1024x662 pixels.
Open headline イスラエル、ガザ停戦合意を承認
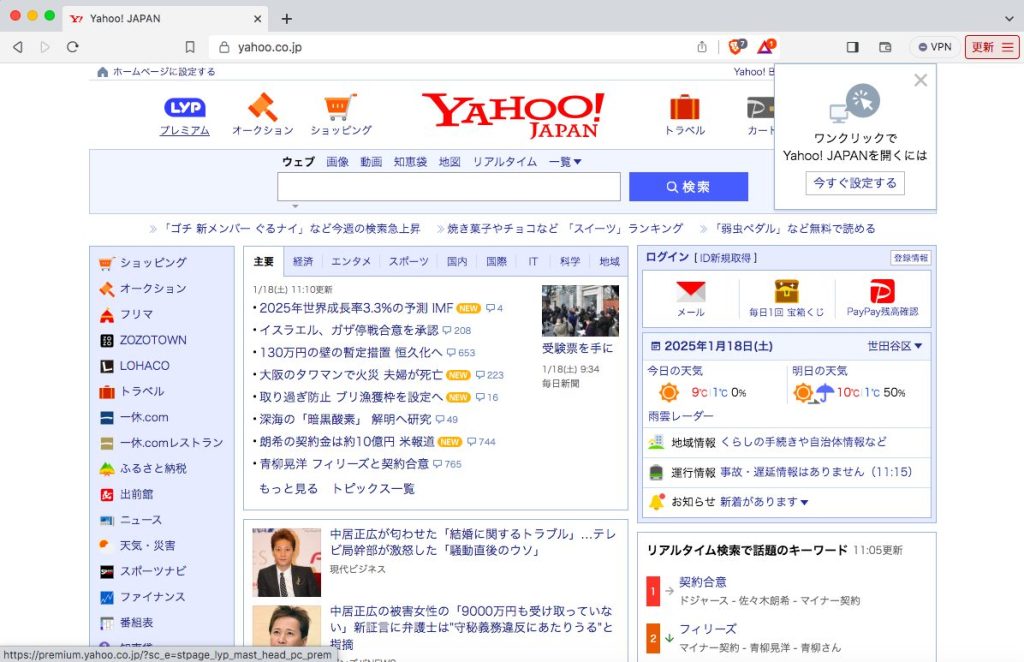(349, 330)
